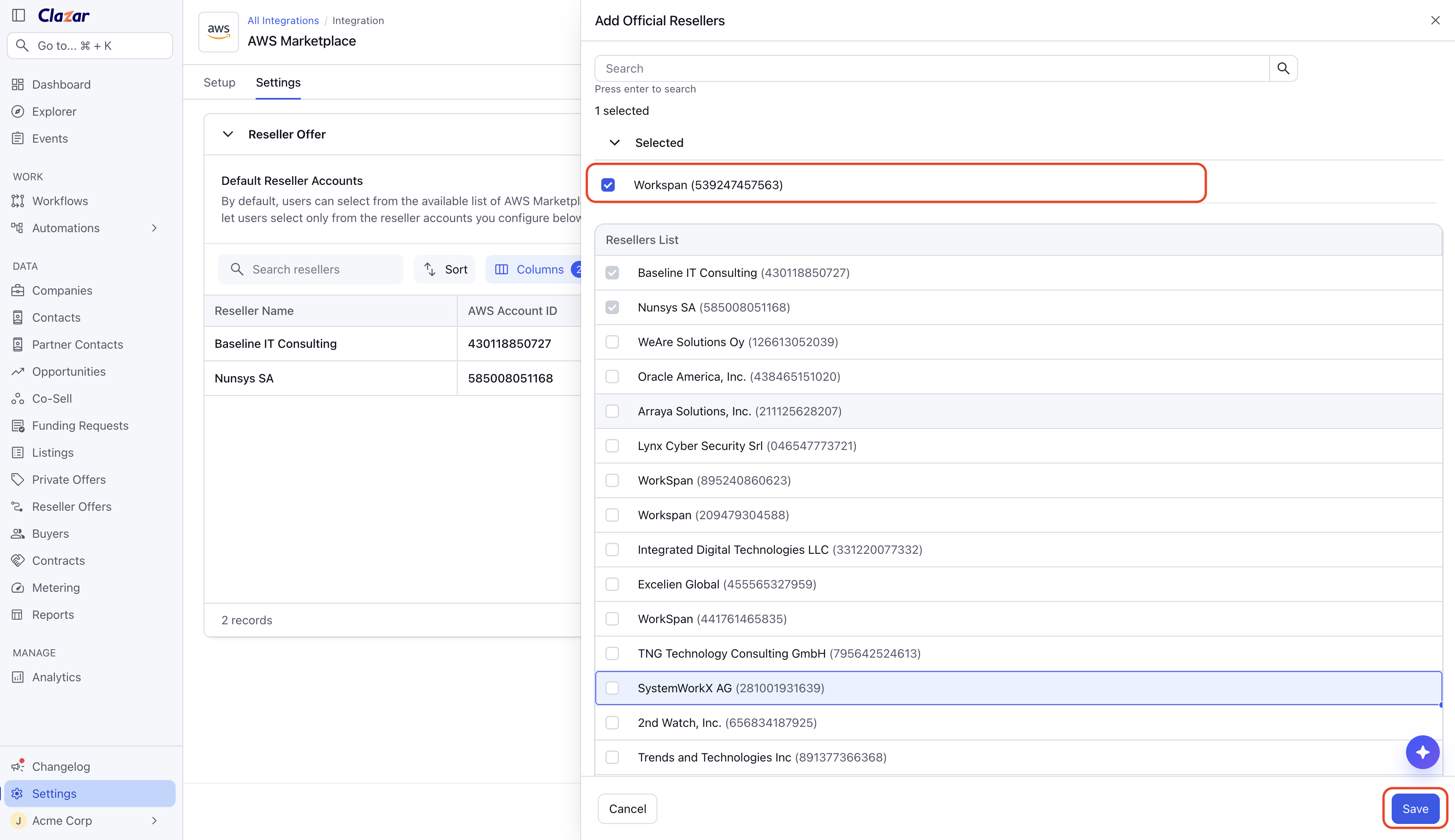Click the Events icon
This screenshot has height=840, width=1455.
pos(18,138)
